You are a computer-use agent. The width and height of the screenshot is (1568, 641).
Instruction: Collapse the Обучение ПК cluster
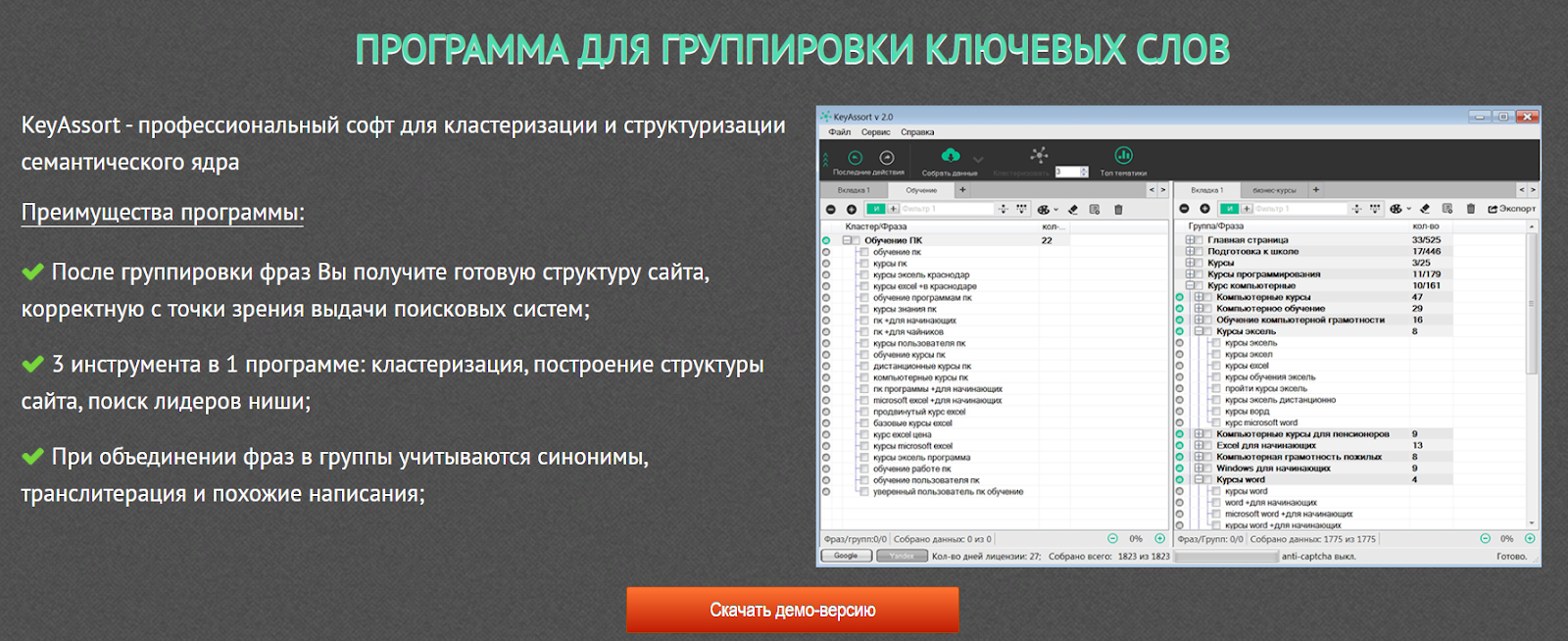tap(845, 240)
